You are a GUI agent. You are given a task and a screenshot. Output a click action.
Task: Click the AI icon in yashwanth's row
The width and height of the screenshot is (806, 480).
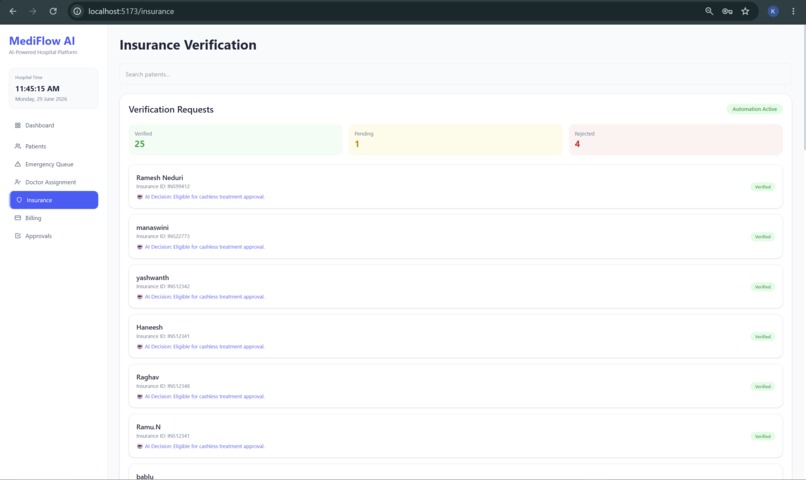click(x=139, y=297)
